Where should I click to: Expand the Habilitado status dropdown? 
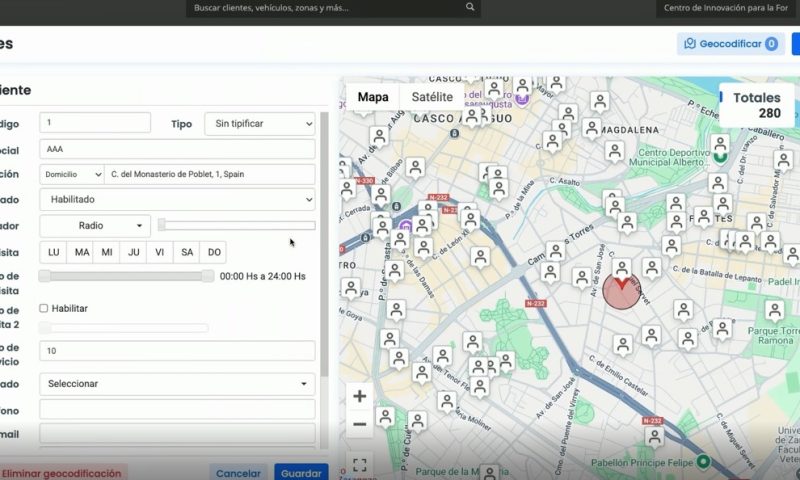pyautogui.click(x=177, y=200)
